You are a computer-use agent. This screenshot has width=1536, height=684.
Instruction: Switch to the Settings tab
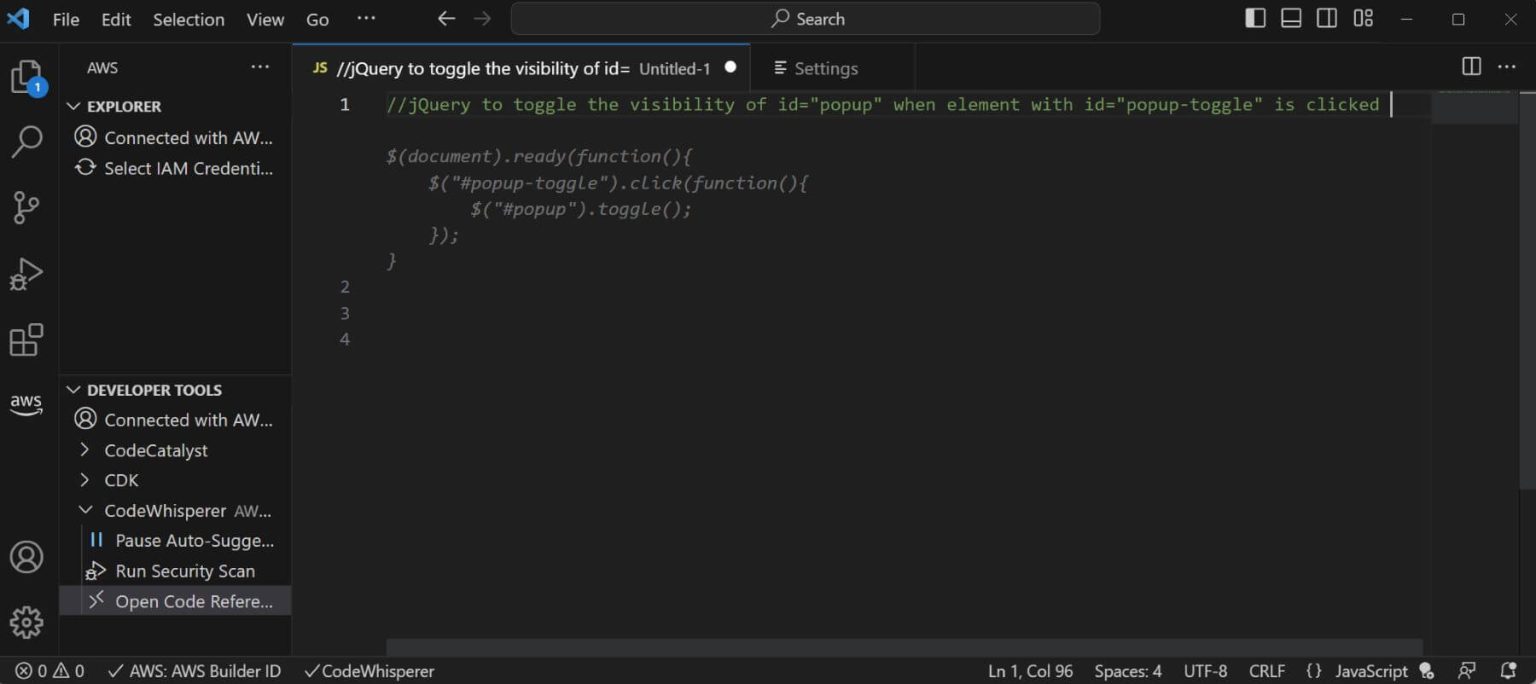[x=826, y=68]
